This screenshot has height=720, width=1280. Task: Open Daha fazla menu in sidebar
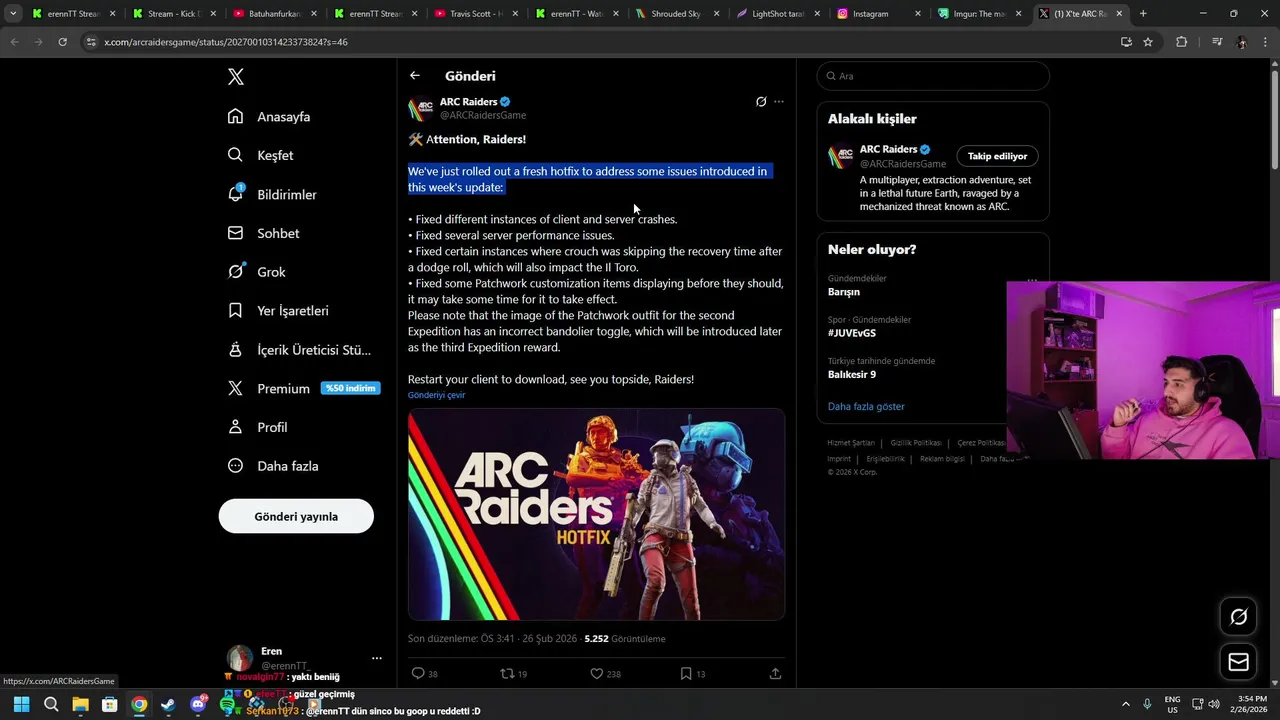click(273, 466)
